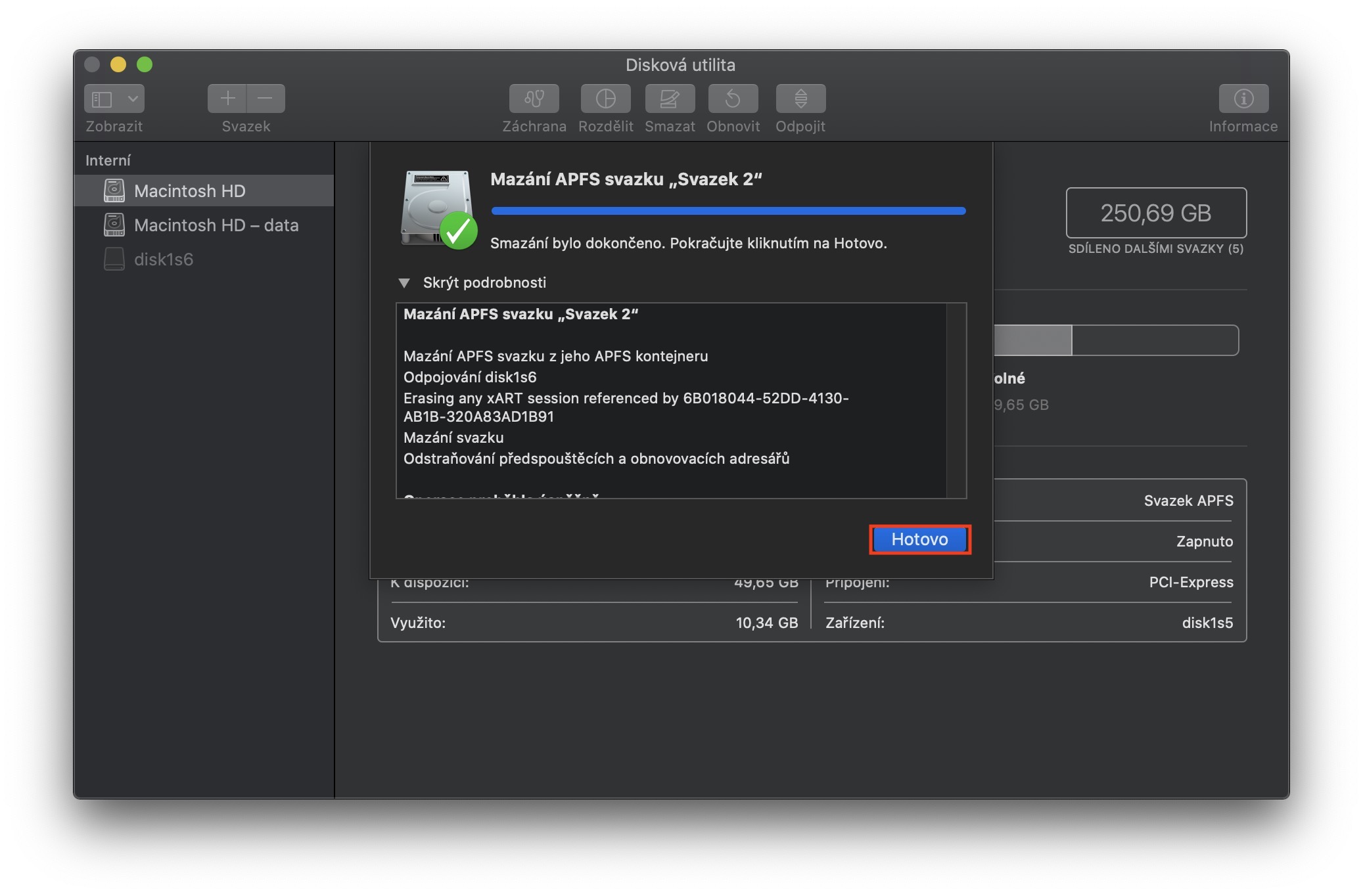Click the remove volume minus icon
This screenshot has width=1363, height=896.
pos(266,99)
